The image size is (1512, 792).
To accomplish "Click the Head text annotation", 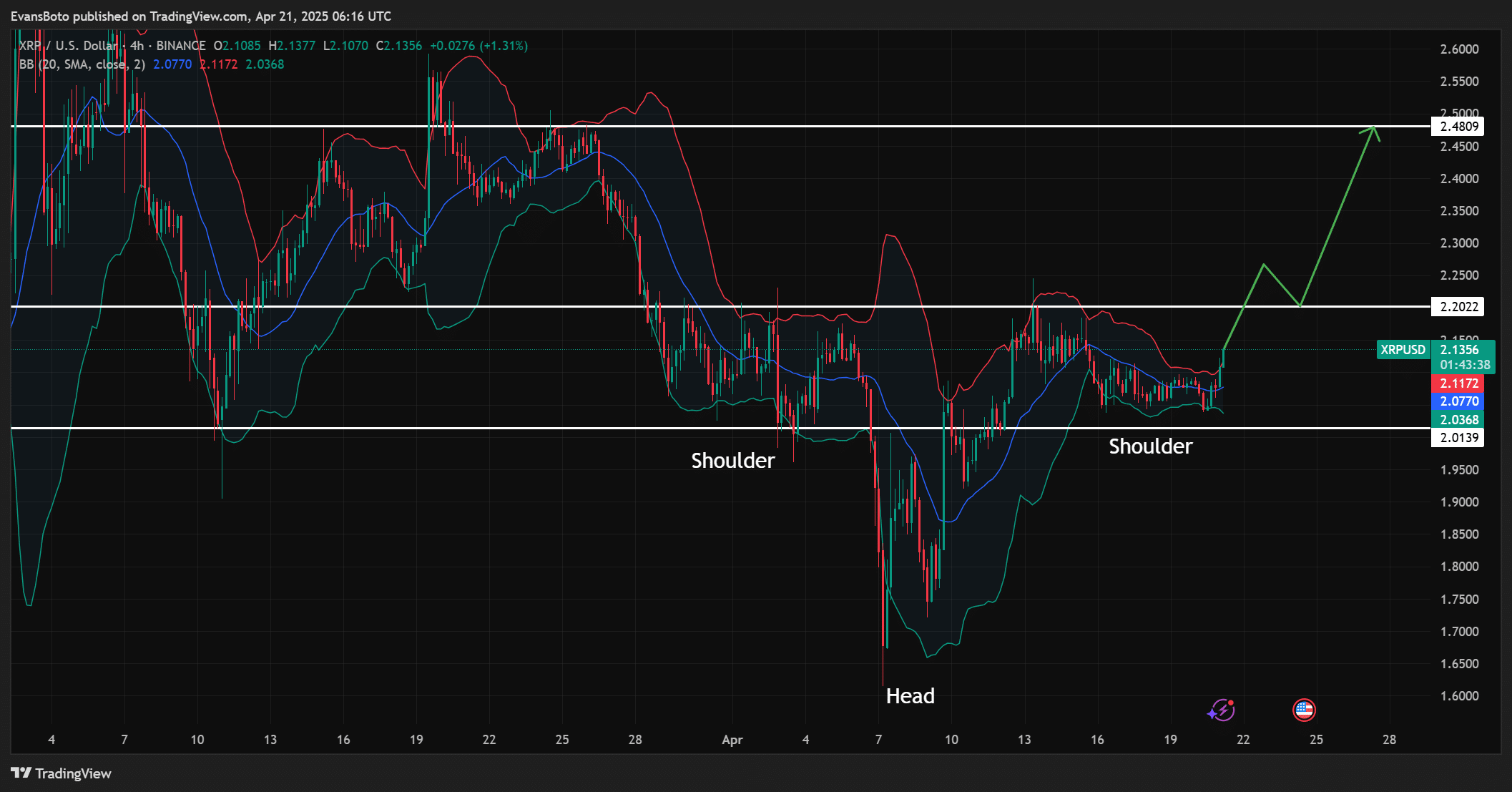I will (x=910, y=696).
